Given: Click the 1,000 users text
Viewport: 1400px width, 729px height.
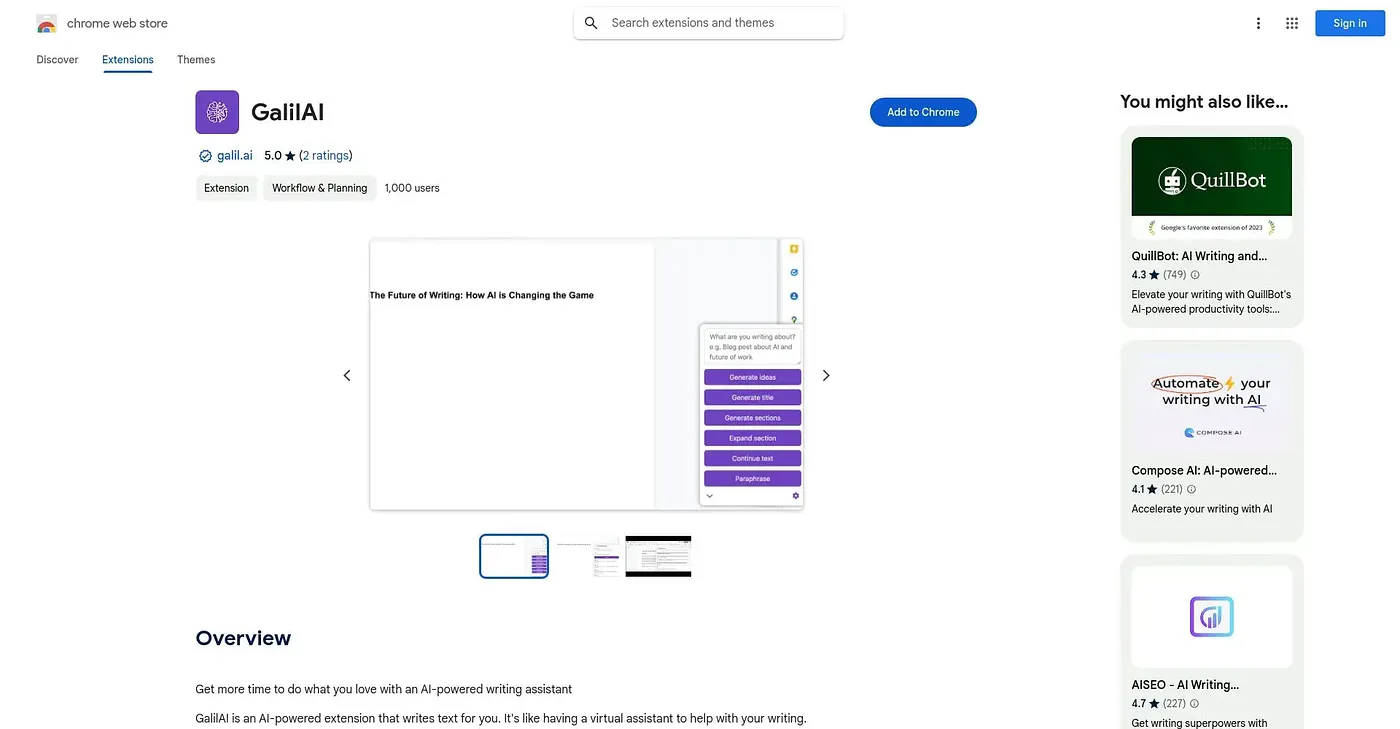Looking at the screenshot, I should 412,188.
